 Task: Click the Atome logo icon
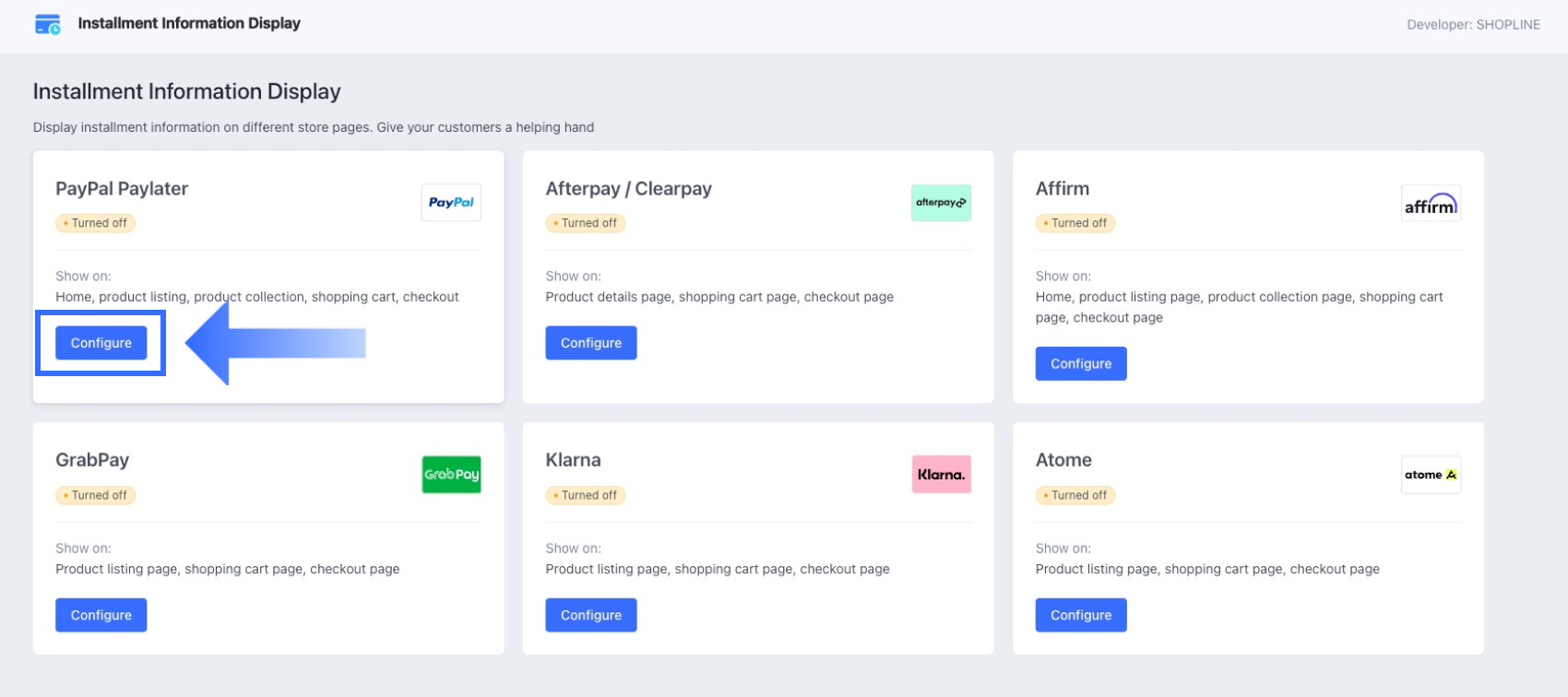(x=1431, y=475)
